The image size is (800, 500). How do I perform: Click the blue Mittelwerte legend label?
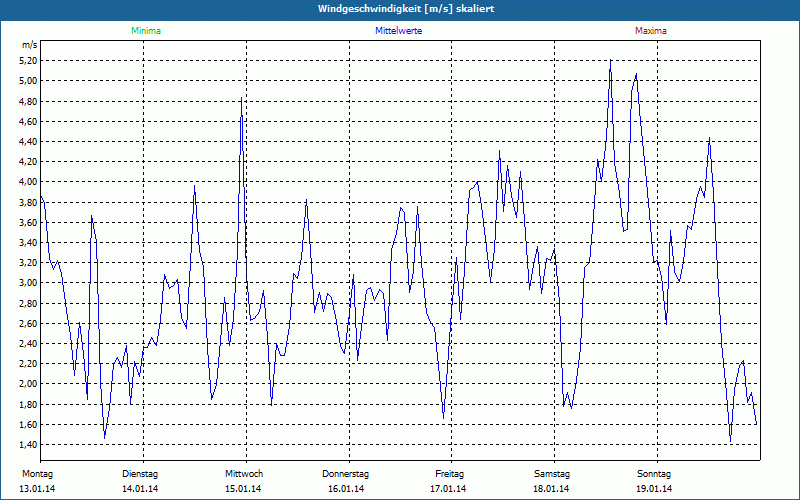[398, 31]
